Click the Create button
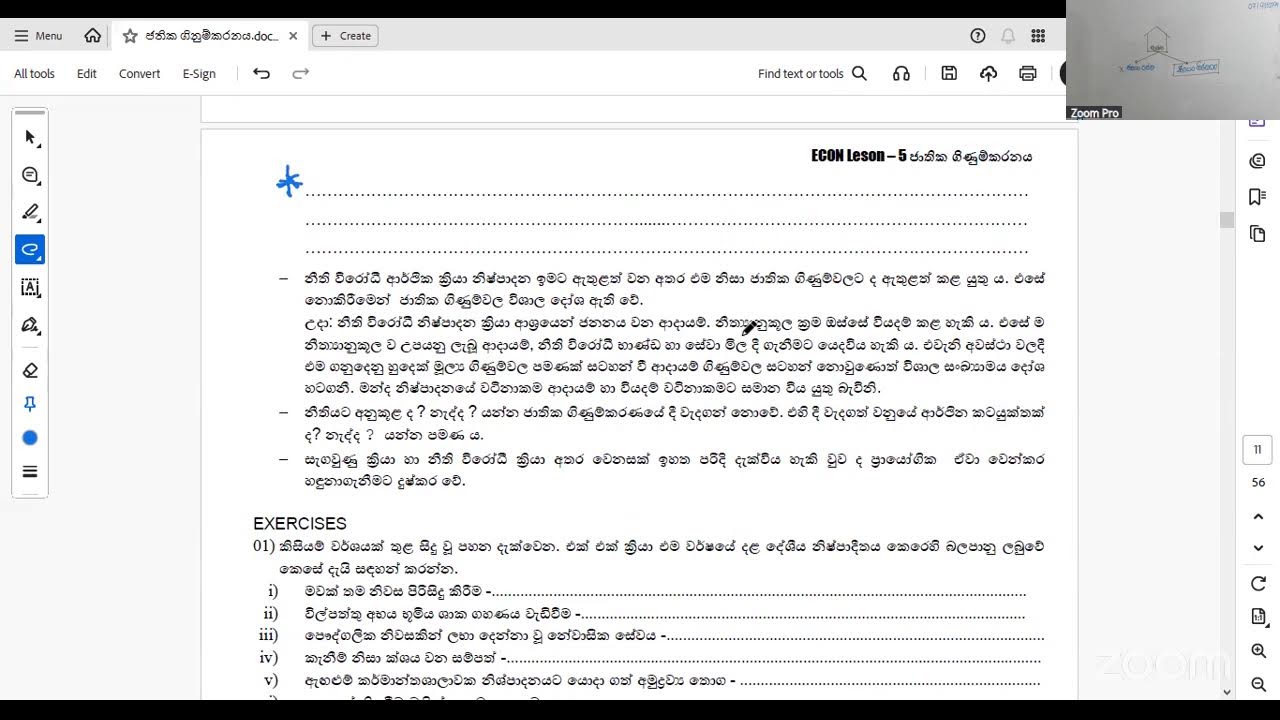The height and width of the screenshot is (720, 1280). 345,35
